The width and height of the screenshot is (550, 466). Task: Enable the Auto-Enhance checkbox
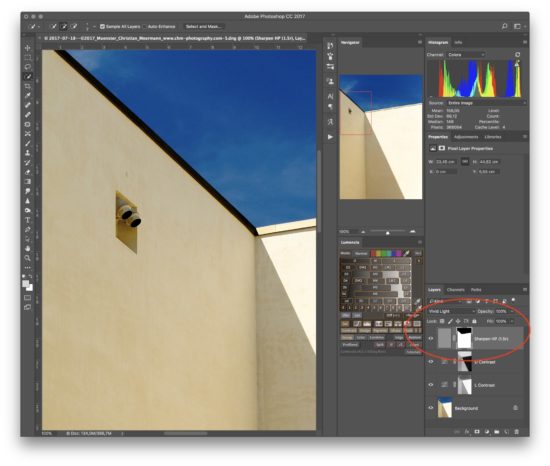click(144, 26)
